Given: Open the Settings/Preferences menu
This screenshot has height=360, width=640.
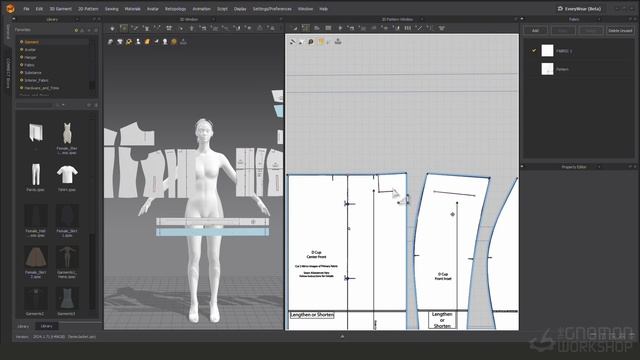Looking at the screenshot, I should tap(272, 9).
